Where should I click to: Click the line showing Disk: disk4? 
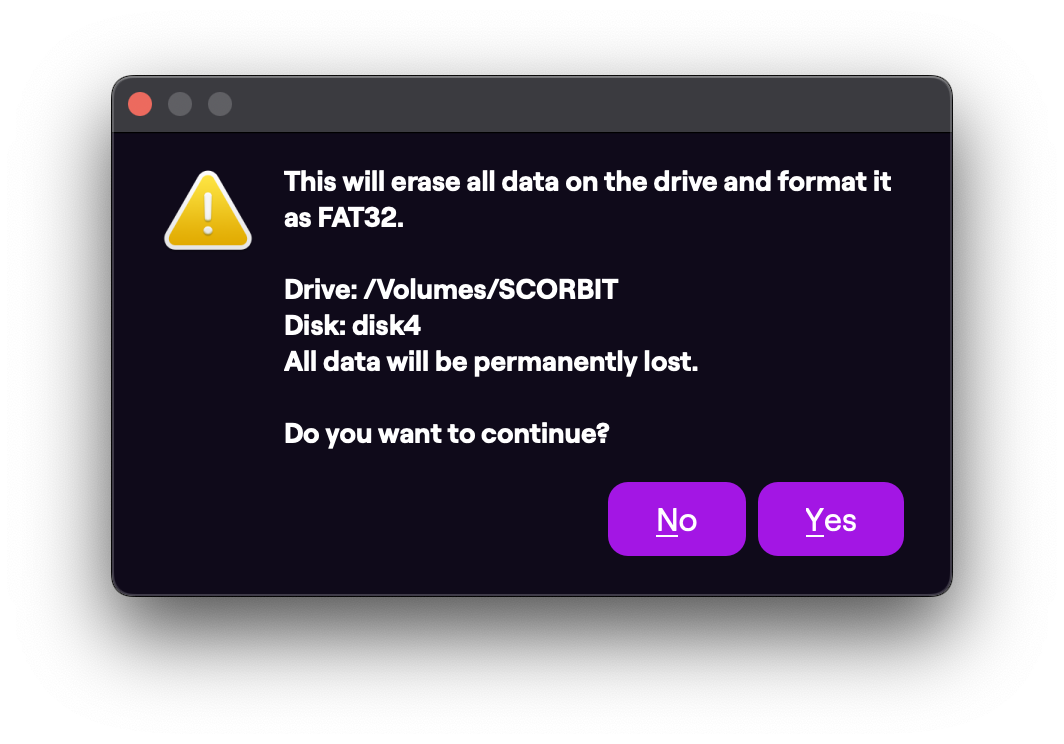pyautogui.click(x=351, y=325)
